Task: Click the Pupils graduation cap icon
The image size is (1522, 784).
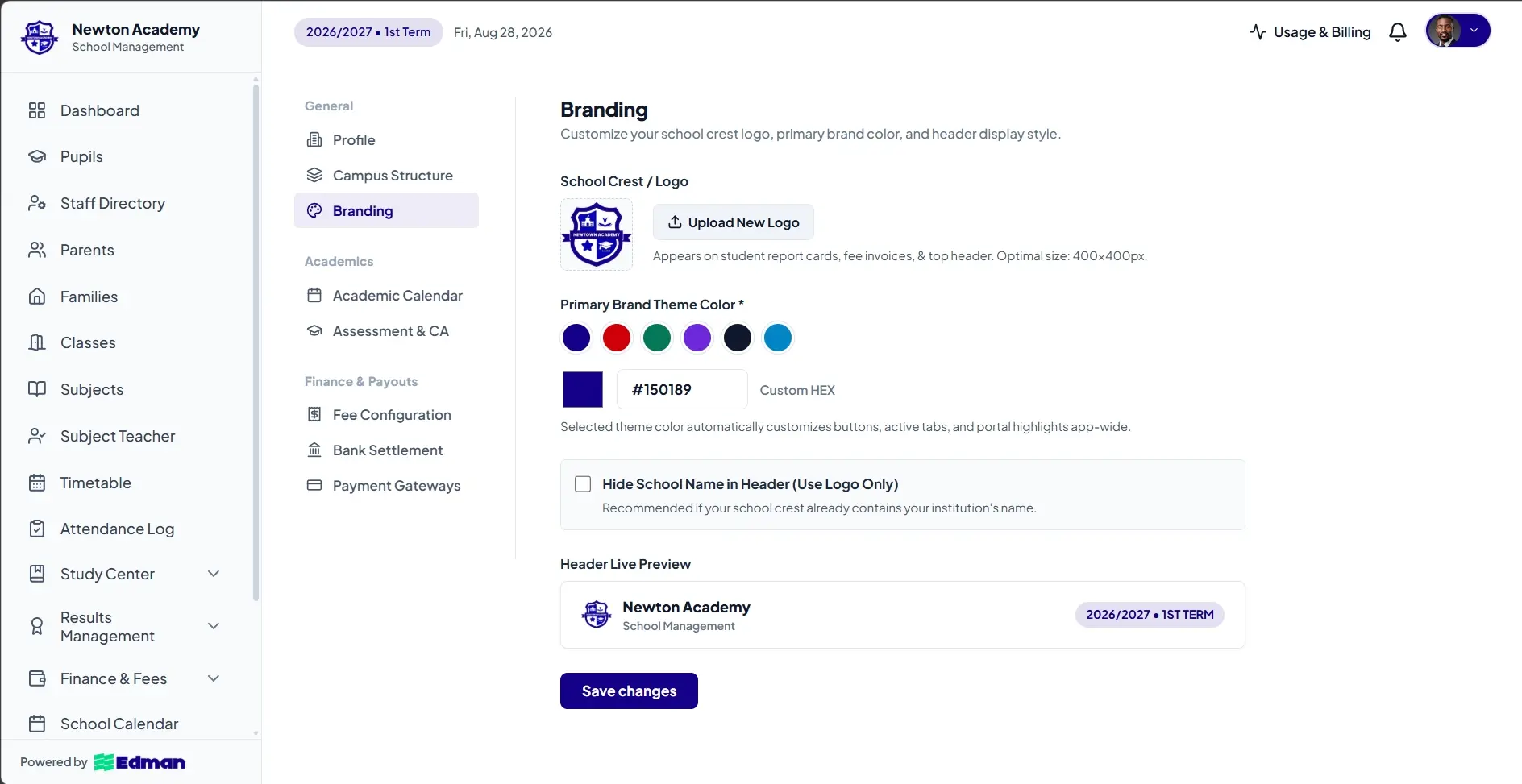Action: pyautogui.click(x=37, y=156)
